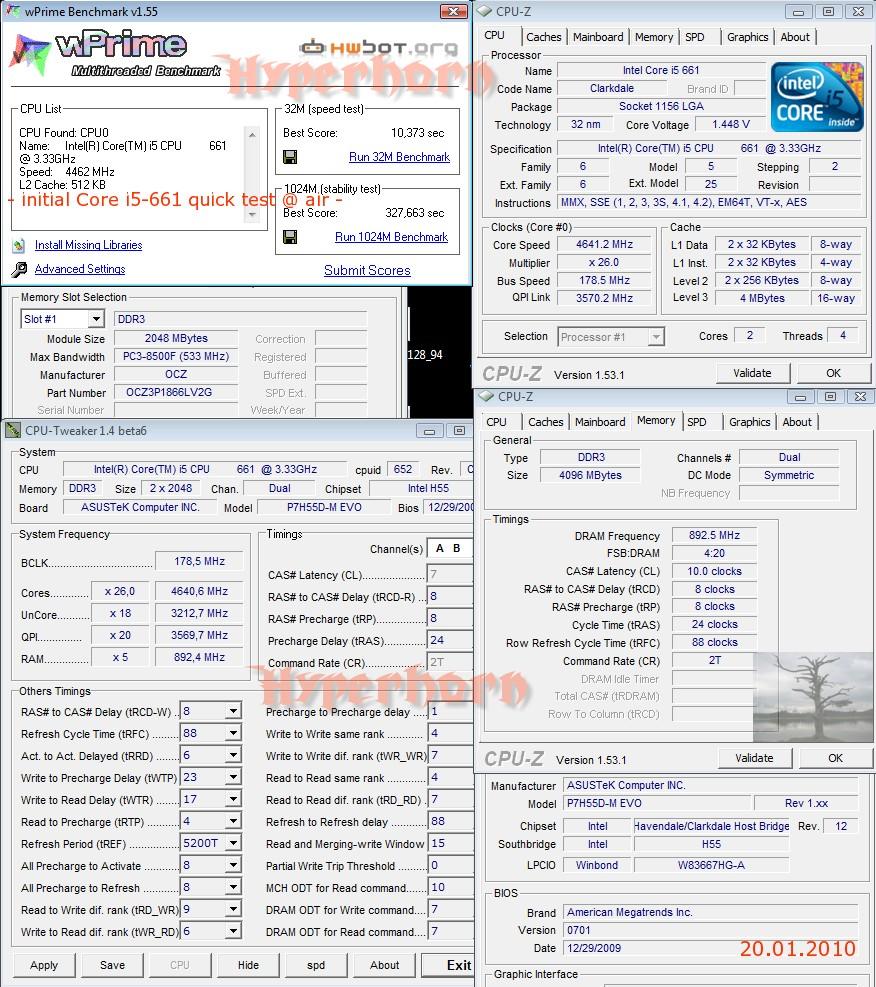Click the Advanced Settings wrench icon
Viewport: 876px width, 987px height.
point(19,269)
